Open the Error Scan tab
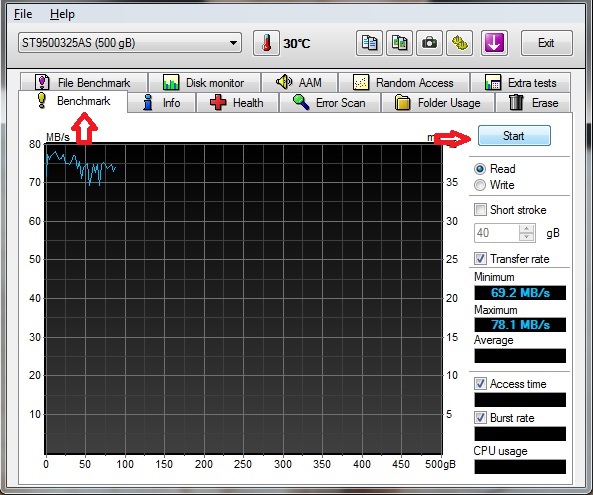Screen dimensions: 593x495 pos(329,103)
